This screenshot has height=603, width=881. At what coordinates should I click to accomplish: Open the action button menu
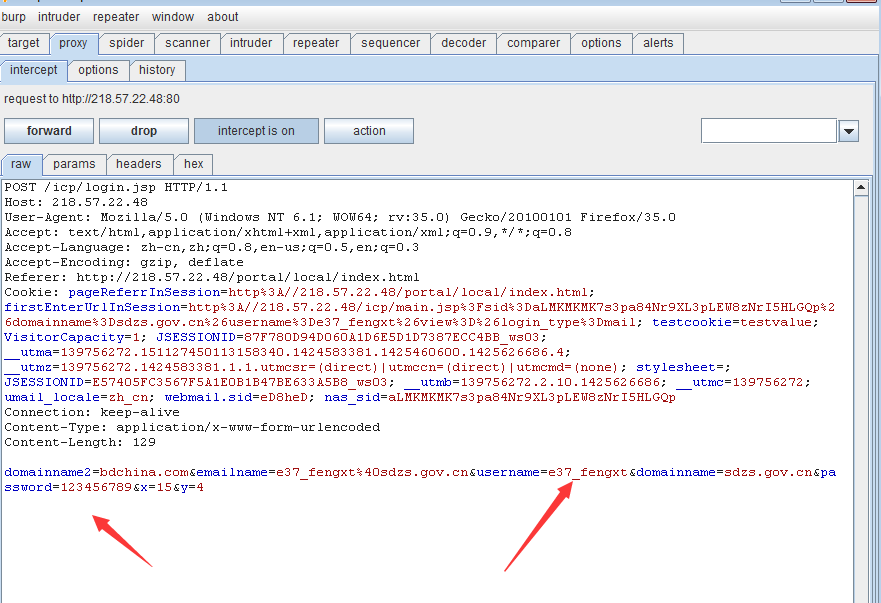[x=369, y=131]
